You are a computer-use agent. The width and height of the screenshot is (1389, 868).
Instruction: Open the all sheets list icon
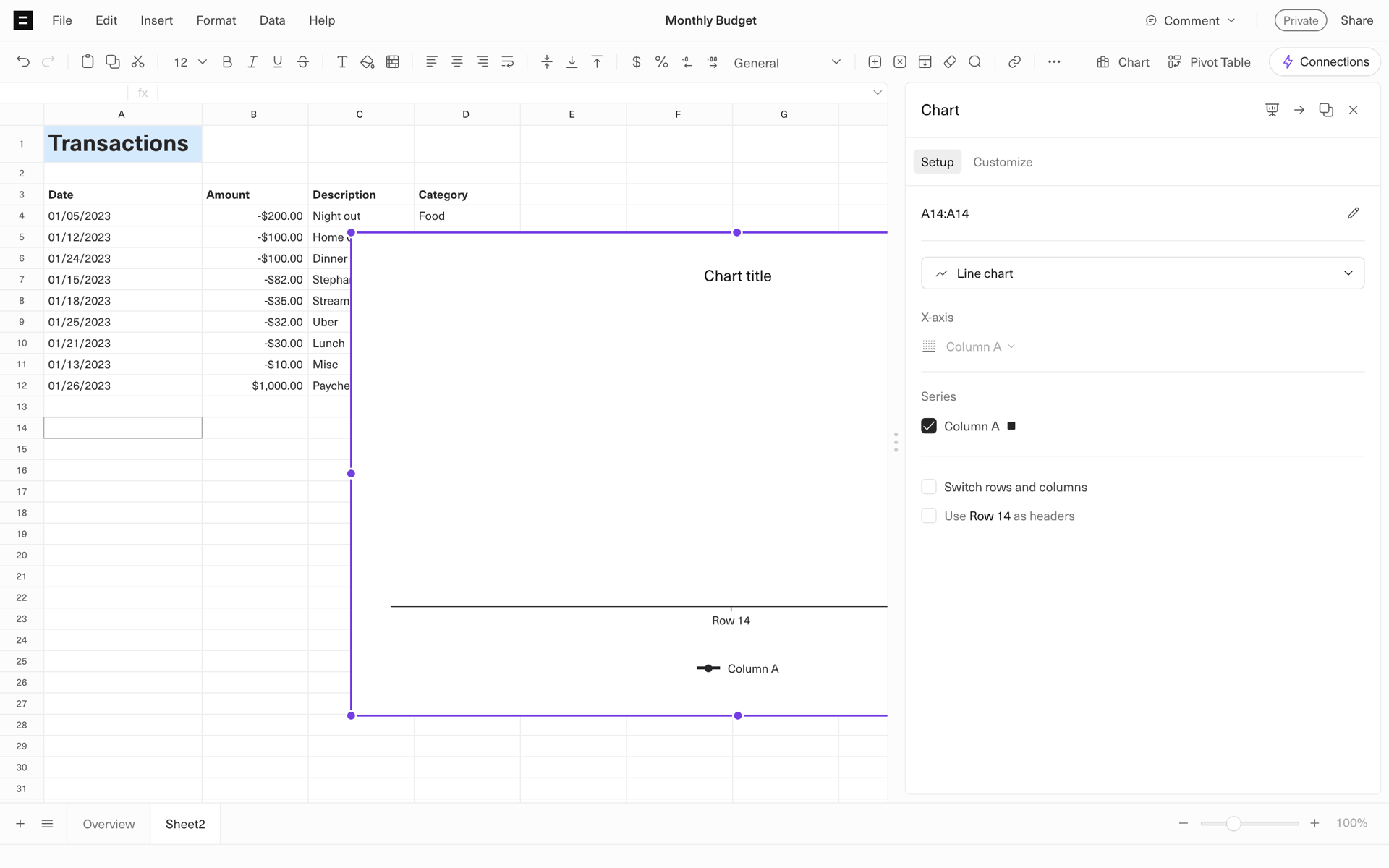coord(48,824)
